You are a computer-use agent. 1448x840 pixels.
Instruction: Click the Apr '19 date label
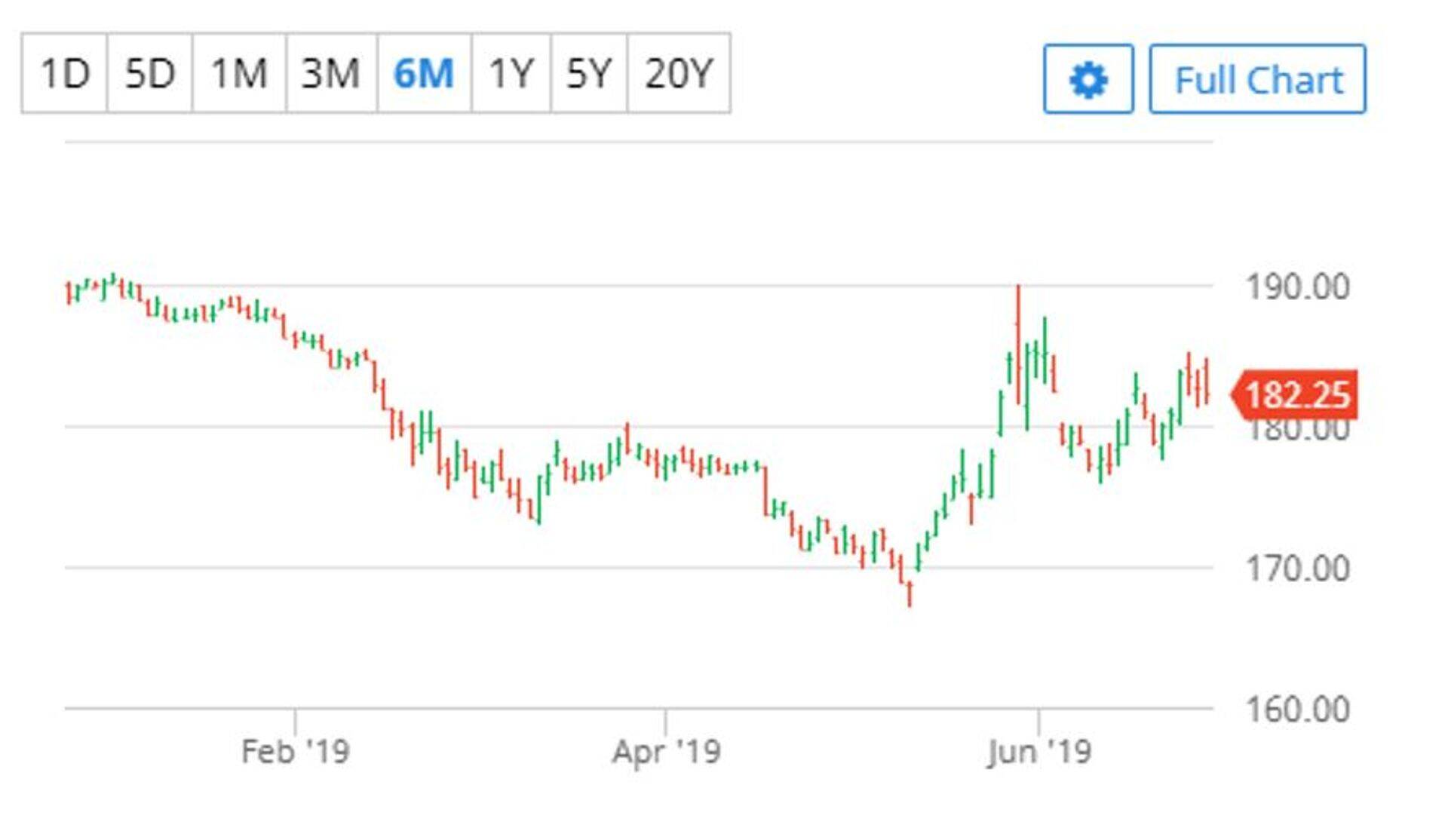coord(666,751)
